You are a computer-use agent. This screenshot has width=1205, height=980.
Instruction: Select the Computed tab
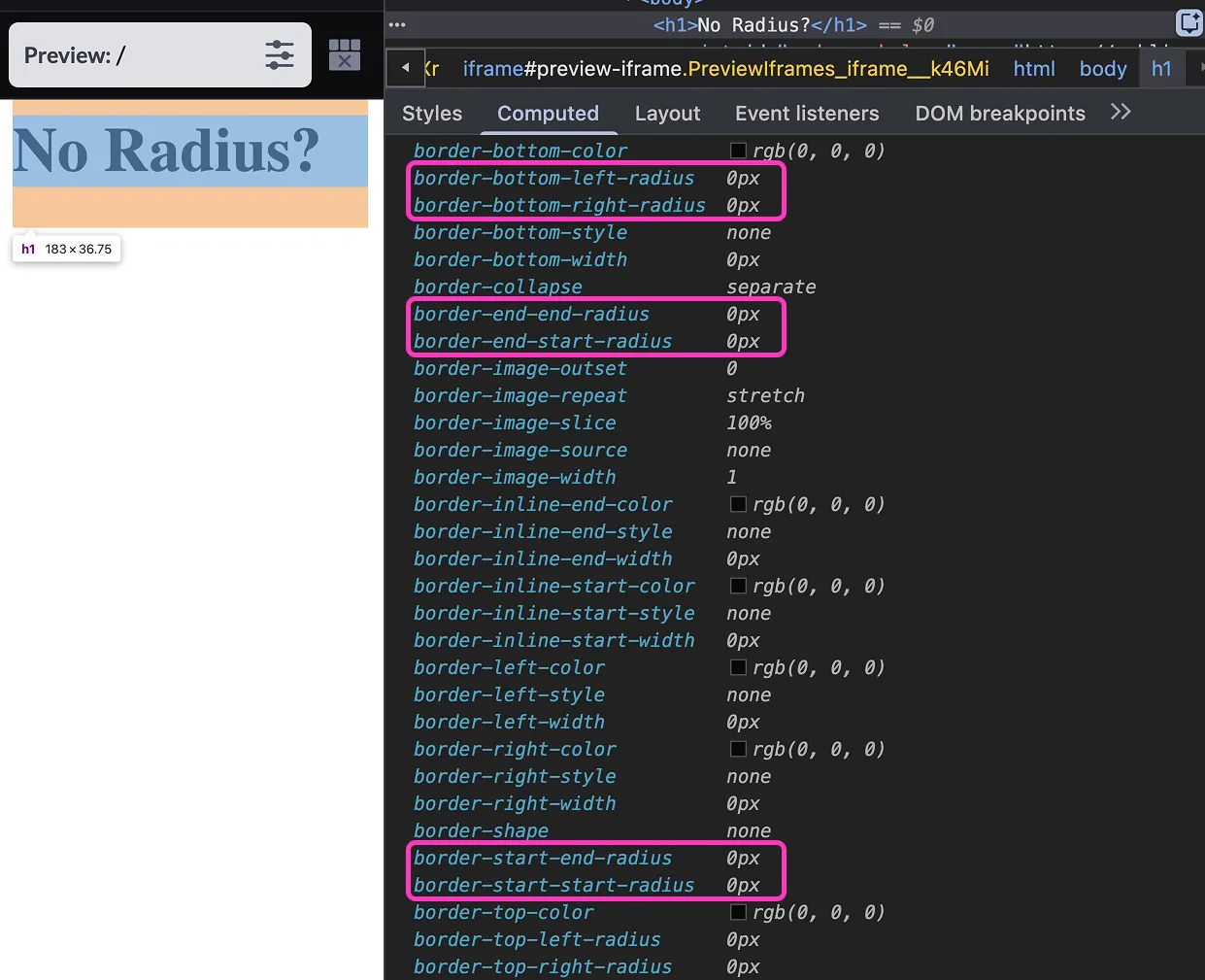pyautogui.click(x=548, y=114)
